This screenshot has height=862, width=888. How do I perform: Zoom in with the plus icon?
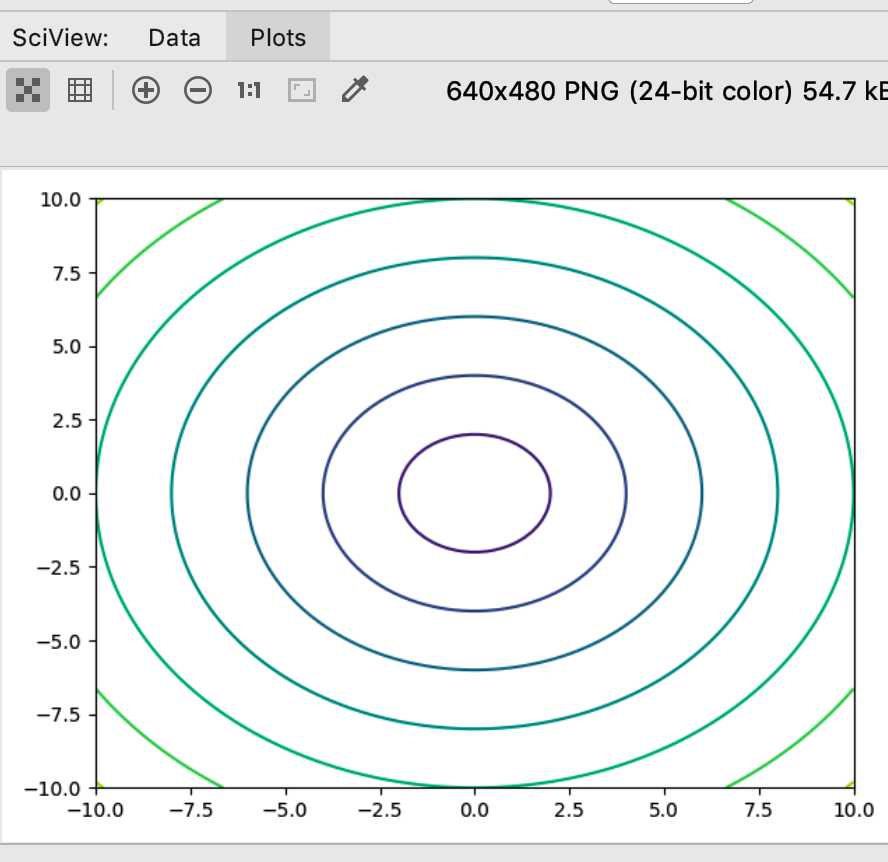click(x=146, y=90)
